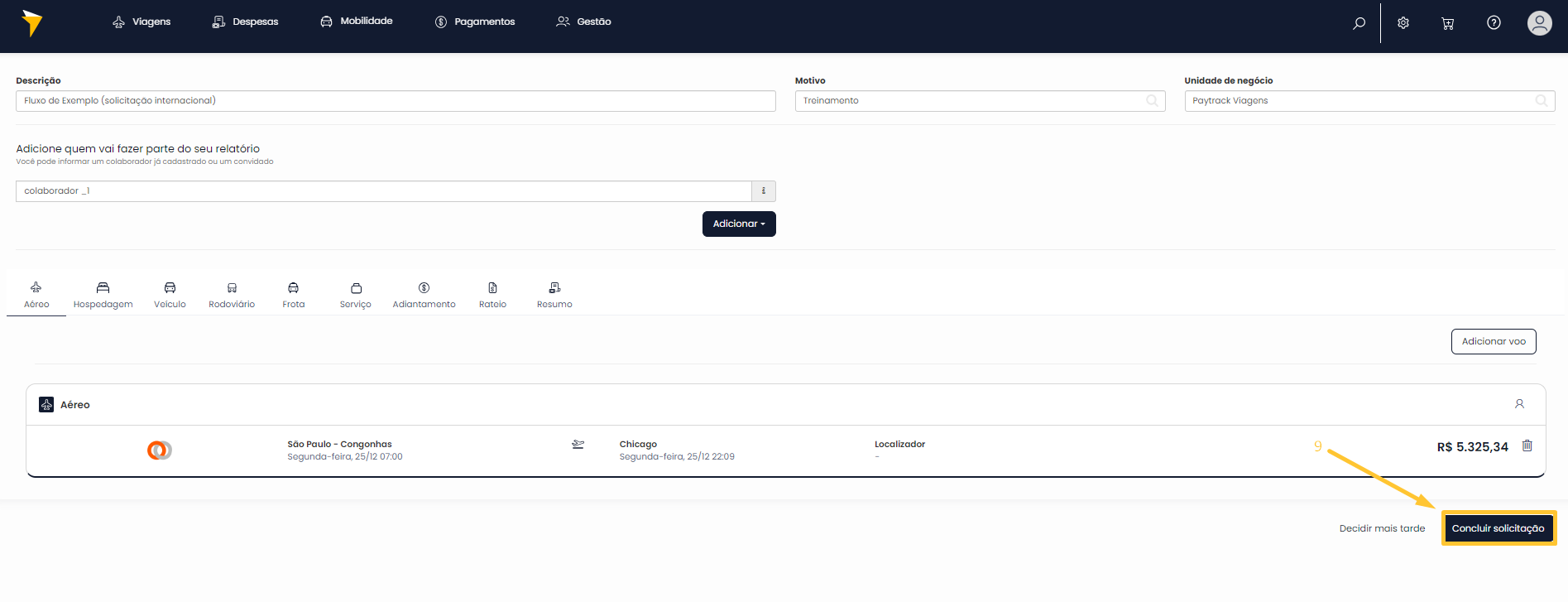Click the São Paulo - Congonhas text
This screenshot has width=1568, height=602.
[x=339, y=445]
